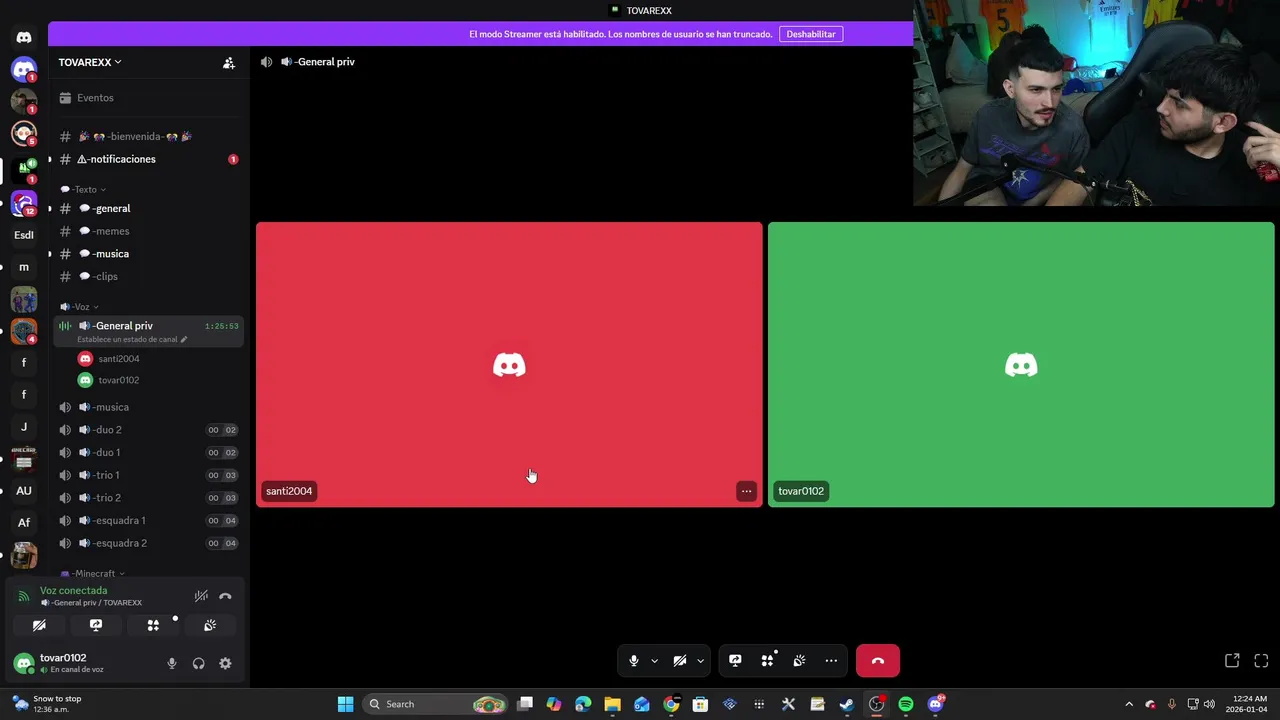Open the general text channel
Screen dimensions: 1280x720
pos(148,208)
